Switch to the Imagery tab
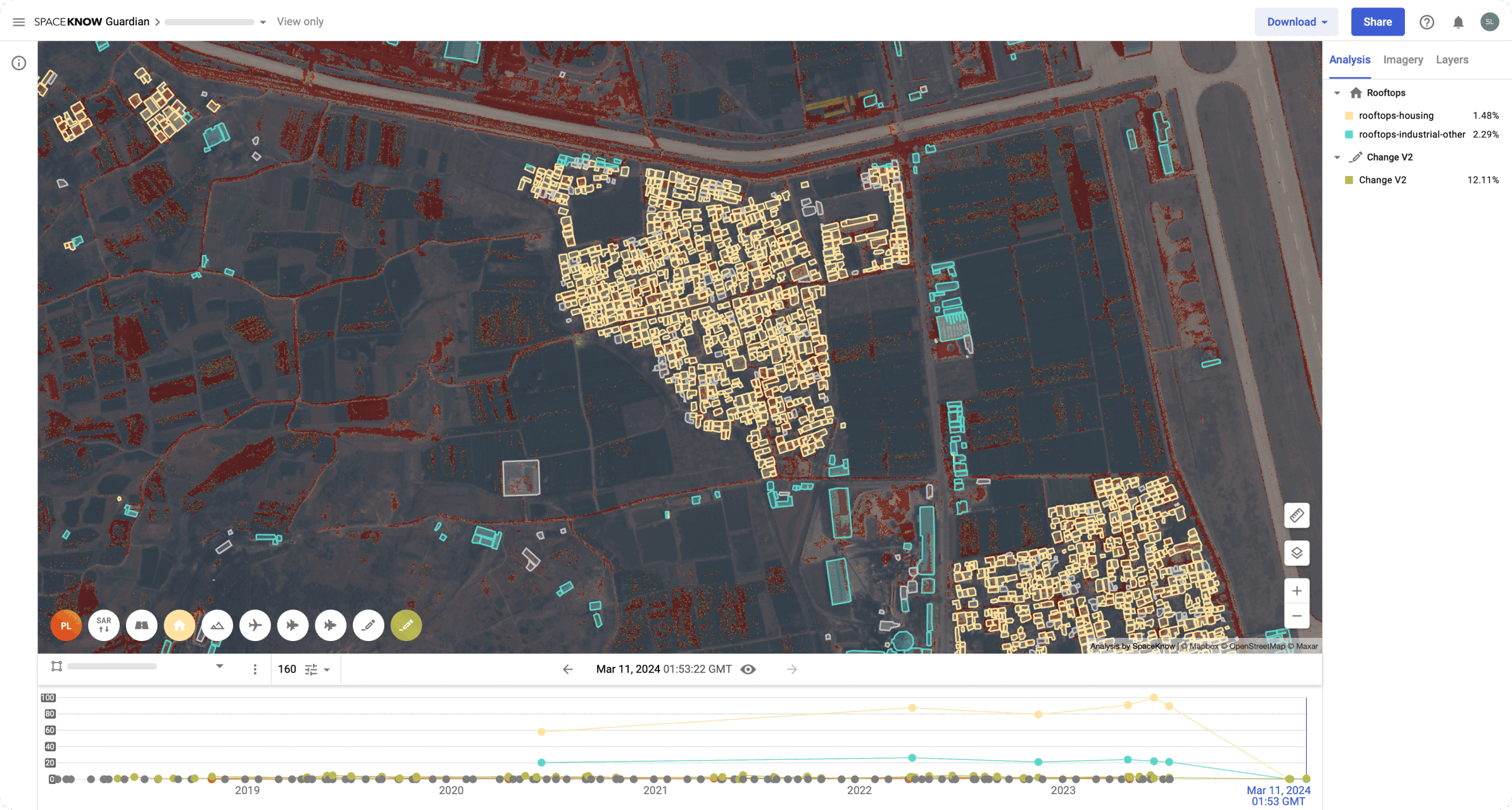This screenshot has width=1512, height=810. coord(1403,59)
